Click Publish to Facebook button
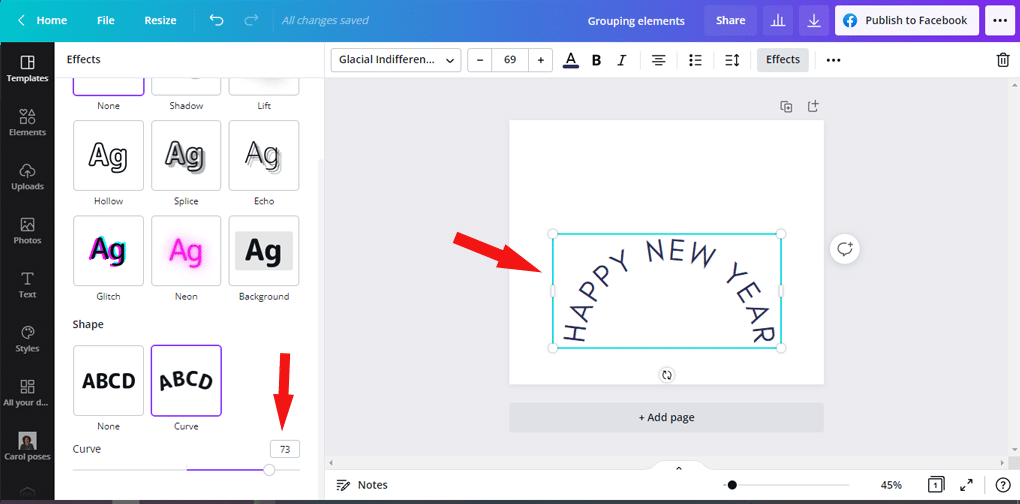Screen dimensions: 1020x504 click(x=907, y=20)
